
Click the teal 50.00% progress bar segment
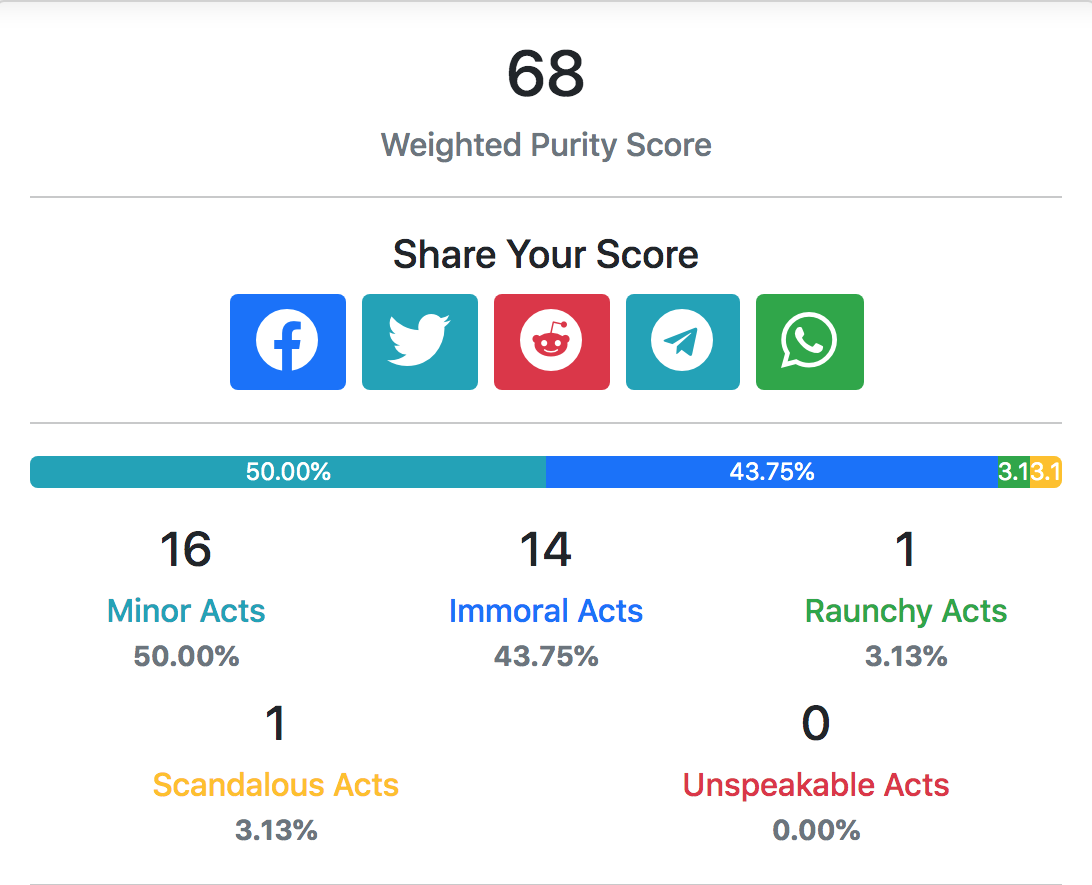288,472
